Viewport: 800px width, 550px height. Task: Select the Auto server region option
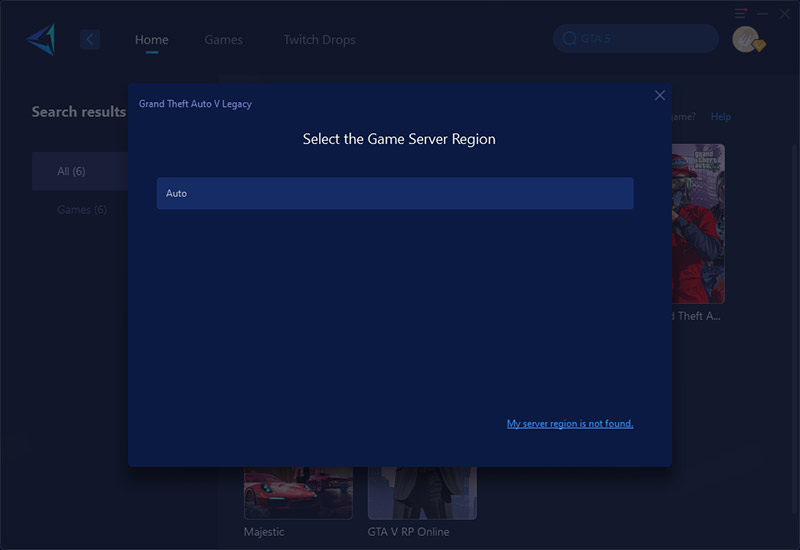tap(395, 193)
